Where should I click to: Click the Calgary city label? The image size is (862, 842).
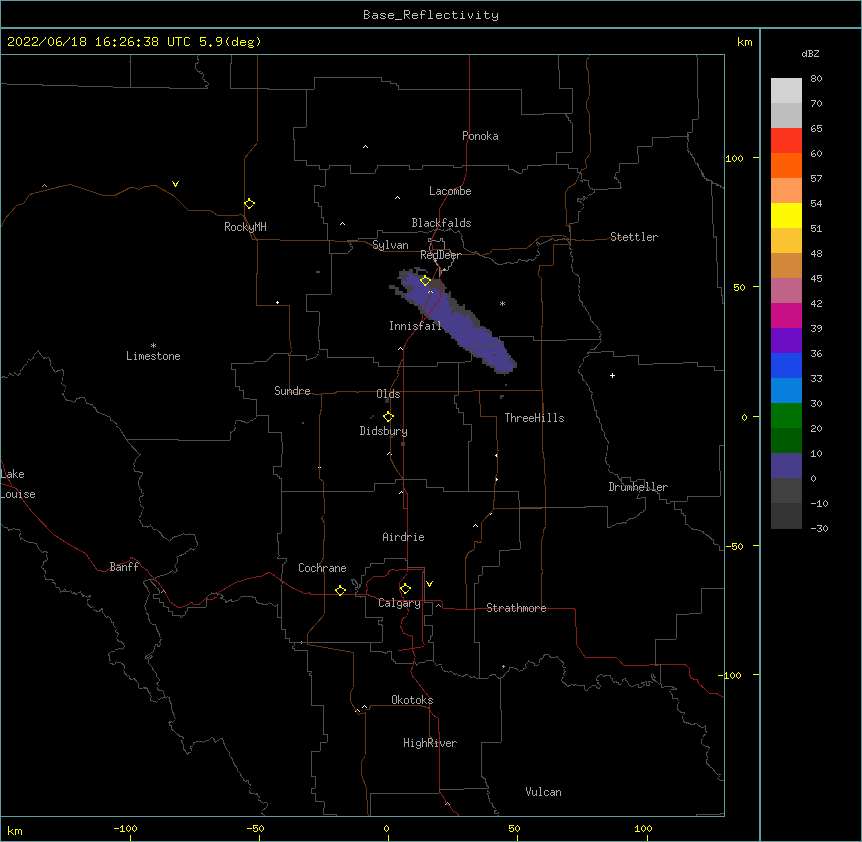pos(399,603)
